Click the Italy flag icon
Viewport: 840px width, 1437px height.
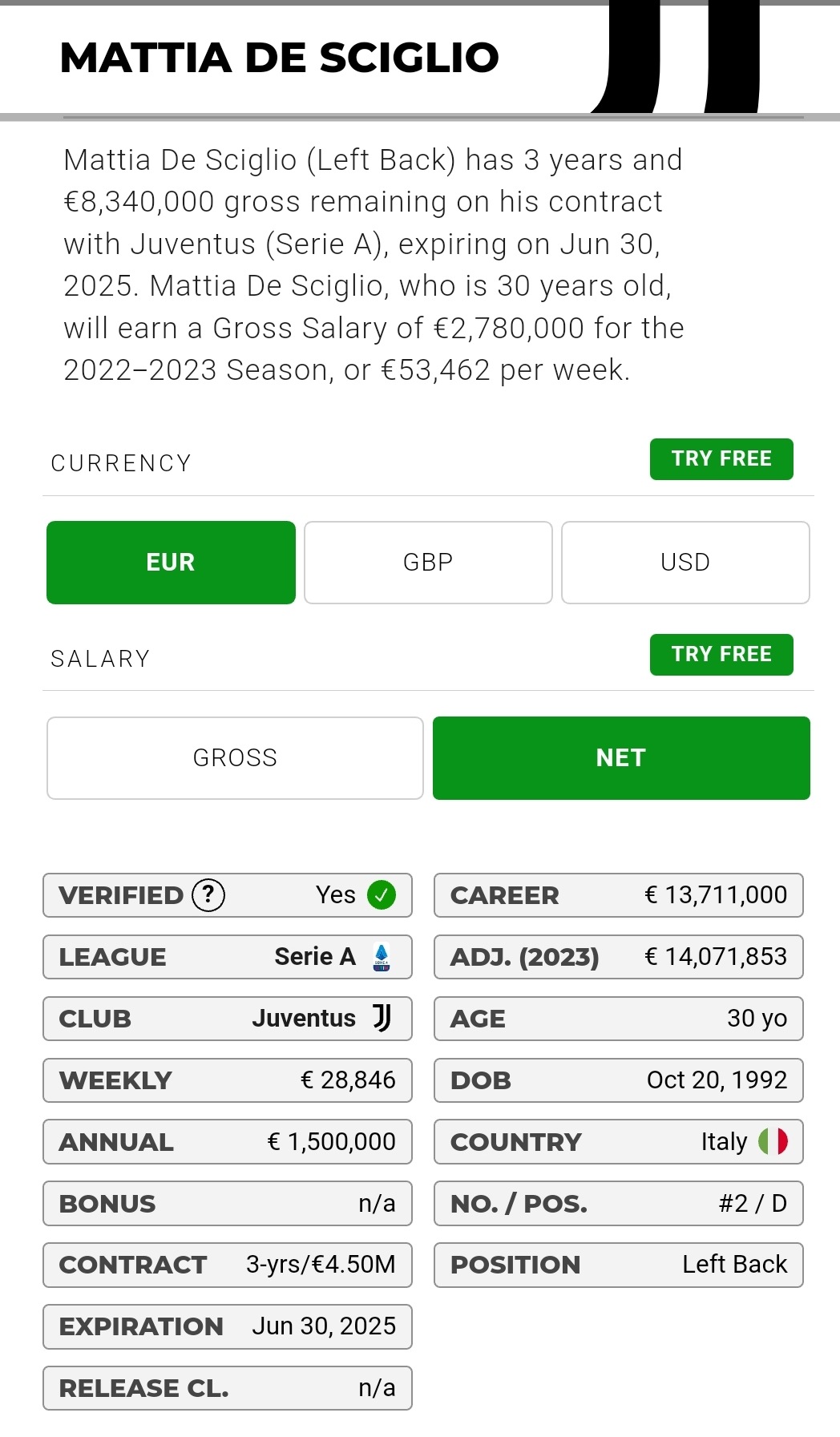coord(773,1141)
